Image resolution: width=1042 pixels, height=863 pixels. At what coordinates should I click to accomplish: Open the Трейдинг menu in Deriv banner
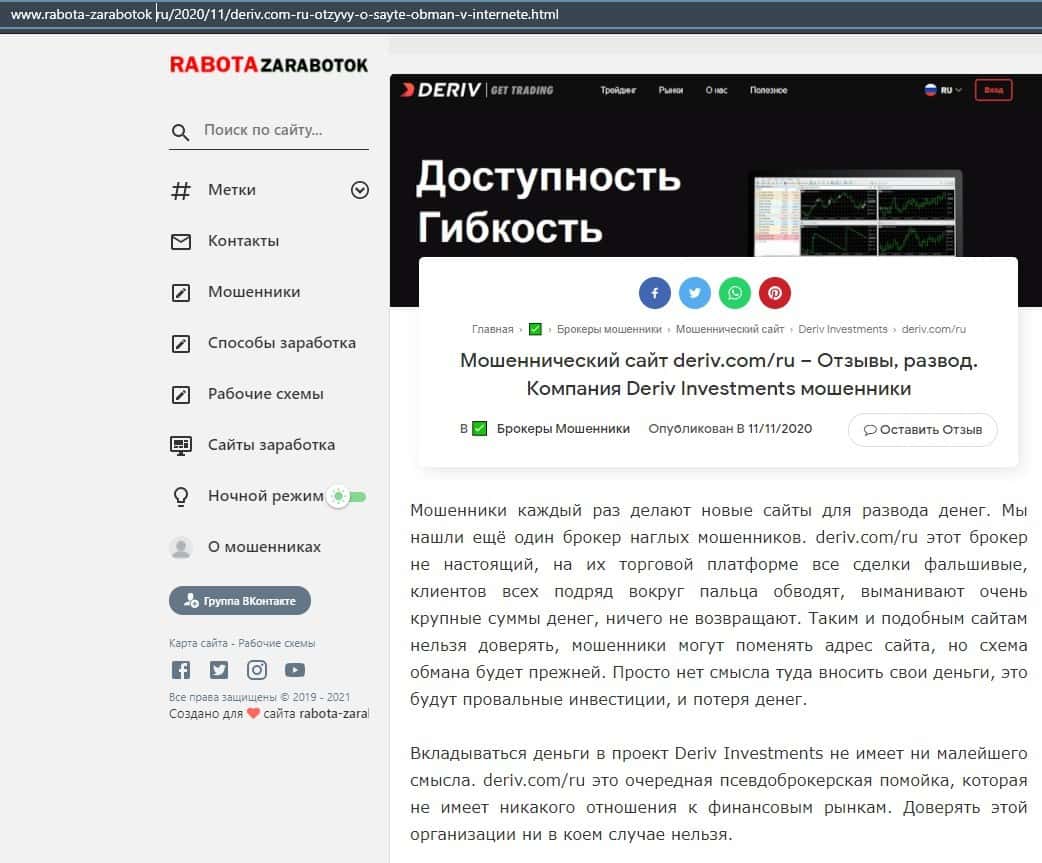pyautogui.click(x=618, y=90)
